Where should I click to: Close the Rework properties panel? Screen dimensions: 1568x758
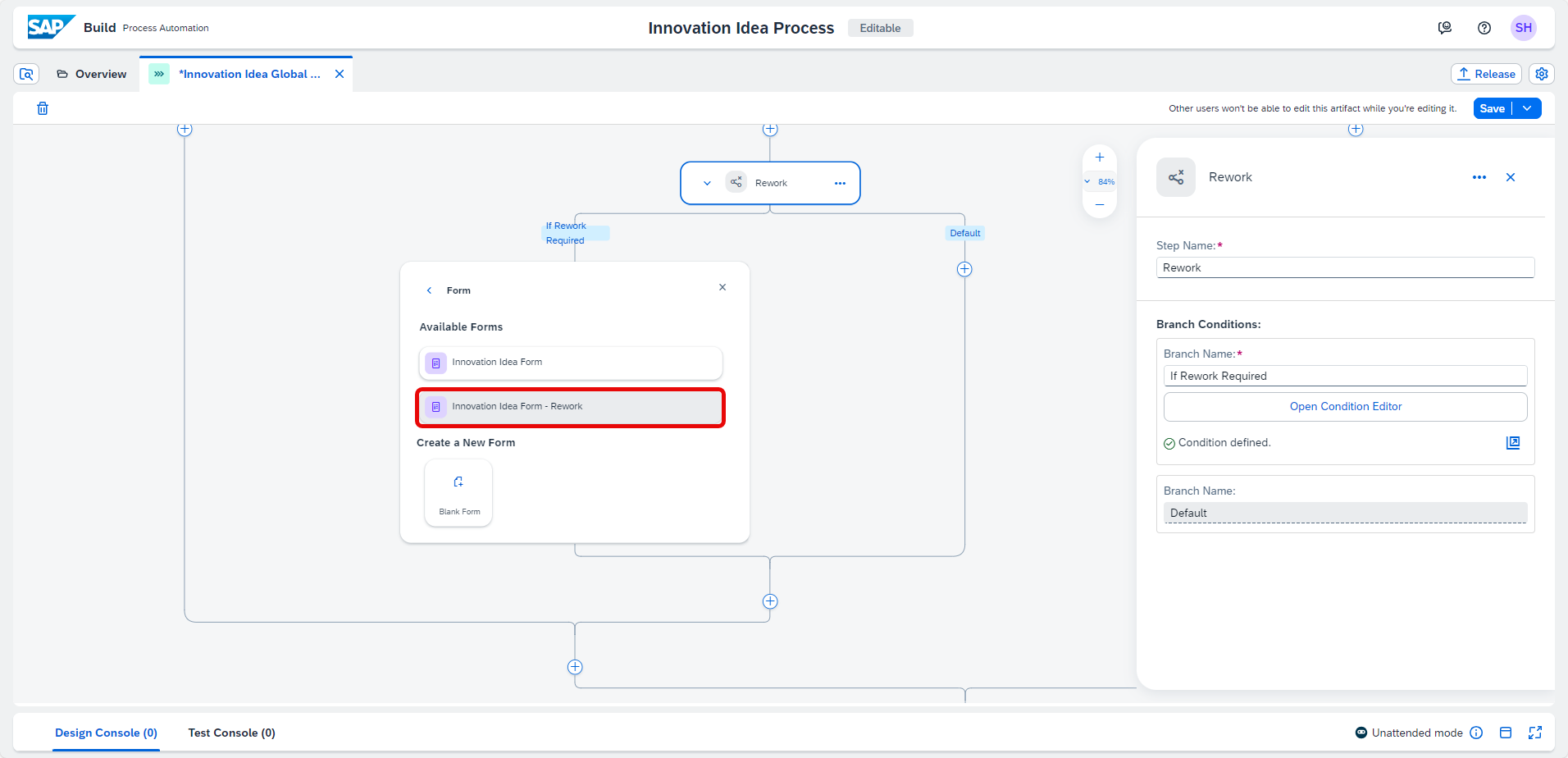click(1511, 177)
